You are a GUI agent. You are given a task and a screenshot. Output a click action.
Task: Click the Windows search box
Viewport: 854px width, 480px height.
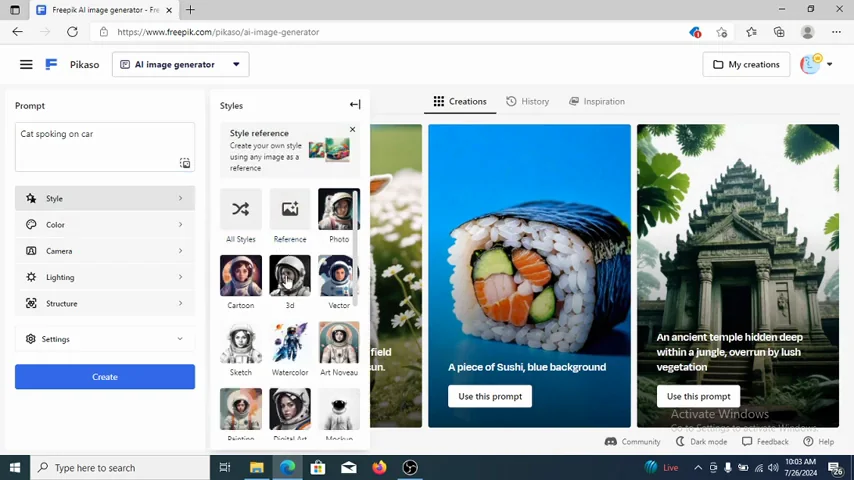(120, 467)
